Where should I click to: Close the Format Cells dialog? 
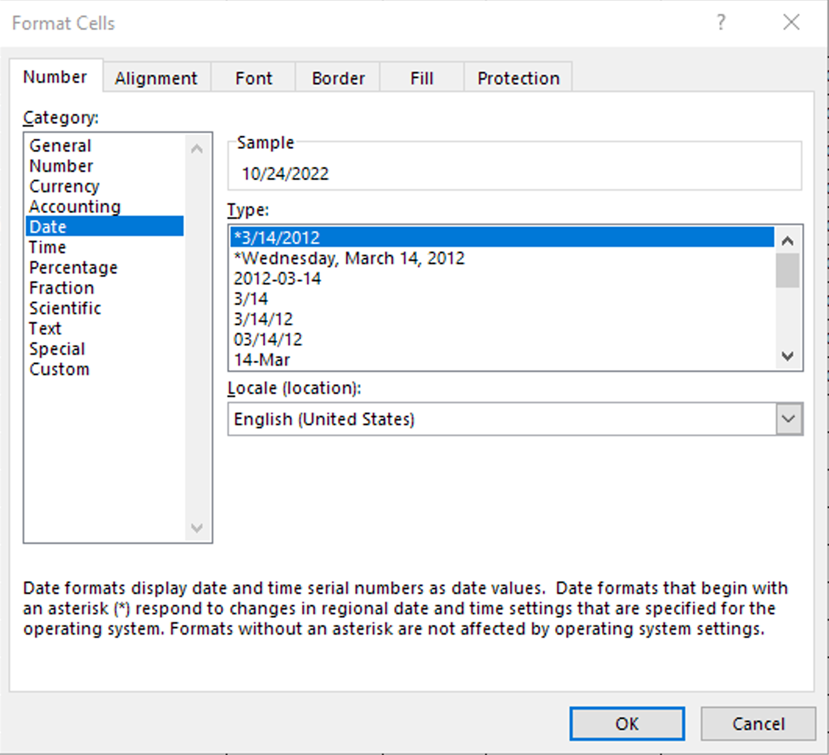pyautogui.click(x=791, y=22)
